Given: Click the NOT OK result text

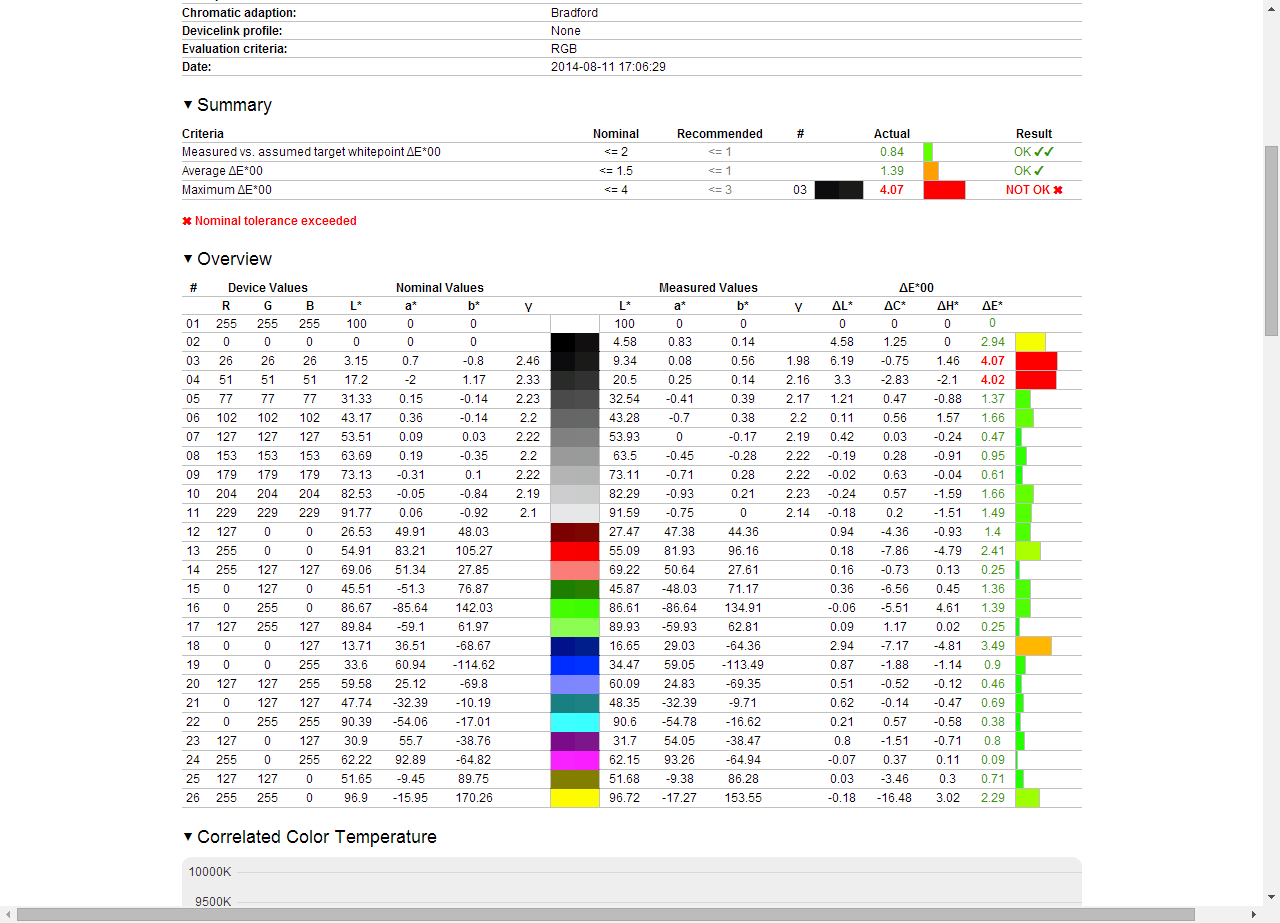Looking at the screenshot, I should coord(1034,190).
